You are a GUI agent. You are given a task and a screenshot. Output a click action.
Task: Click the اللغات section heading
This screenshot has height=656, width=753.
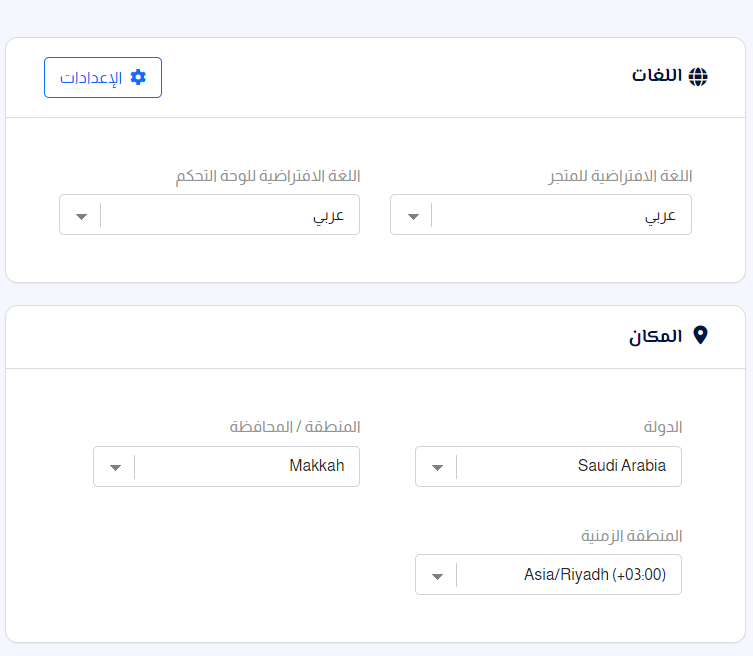(656, 76)
